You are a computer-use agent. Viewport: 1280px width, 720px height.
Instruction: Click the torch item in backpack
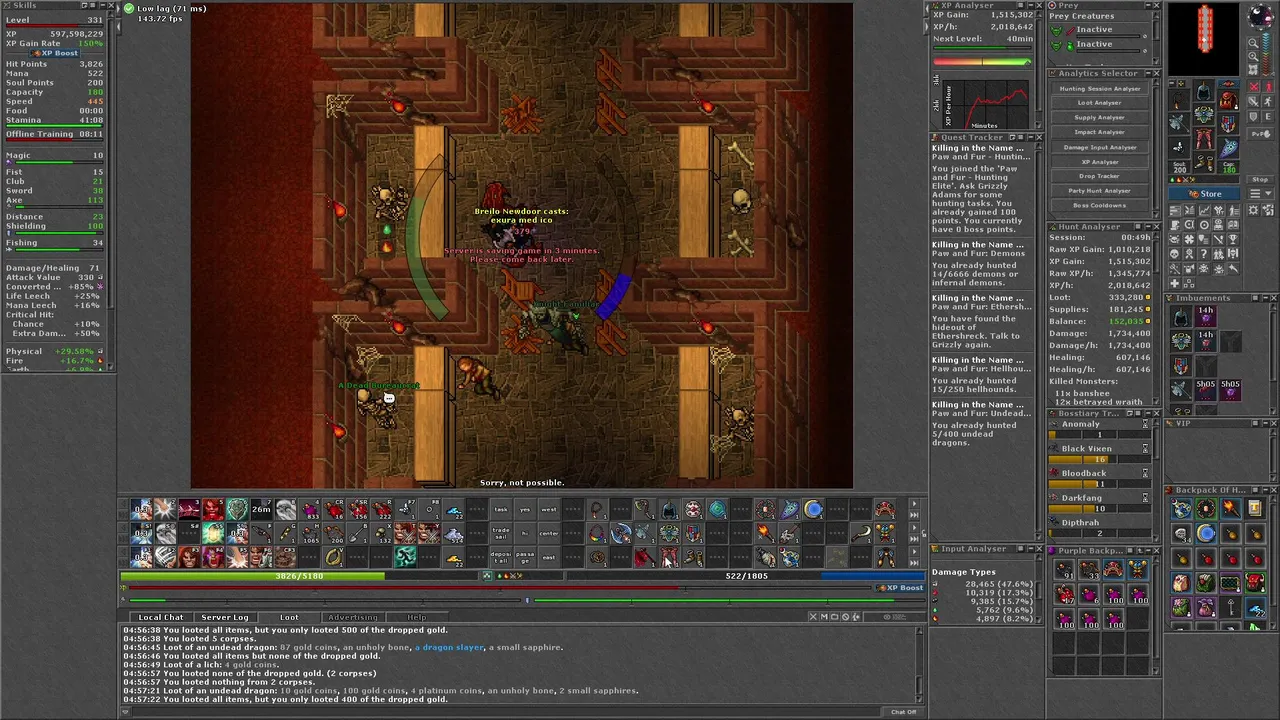coord(1231,508)
